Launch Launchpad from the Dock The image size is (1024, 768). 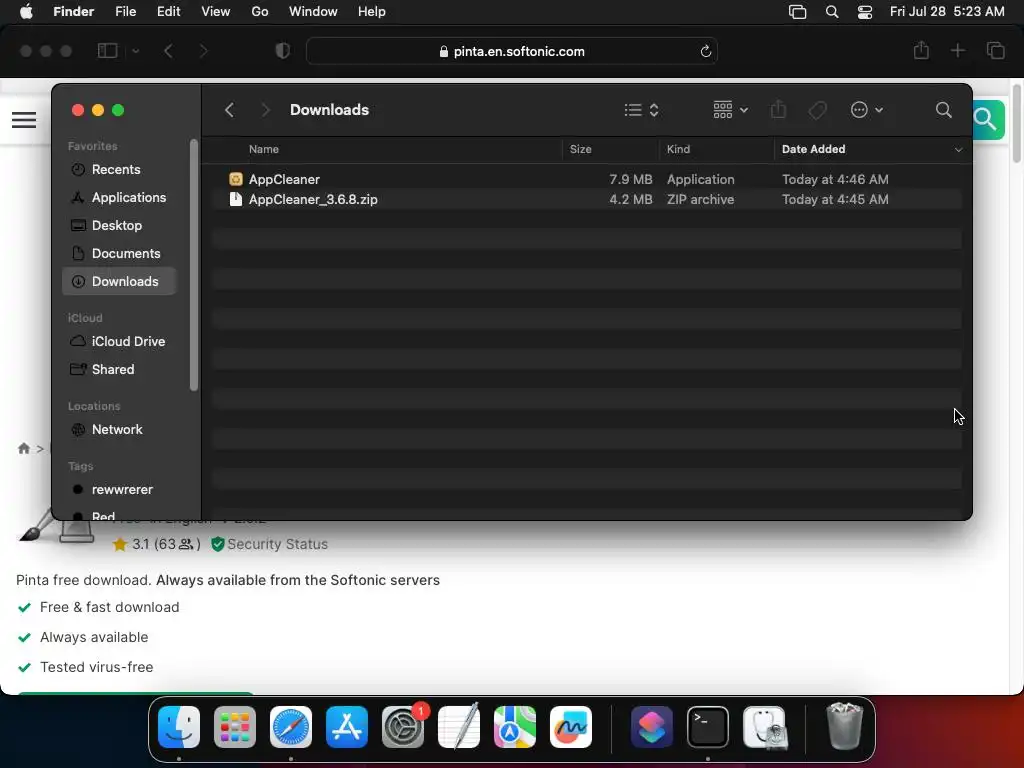[x=235, y=727]
